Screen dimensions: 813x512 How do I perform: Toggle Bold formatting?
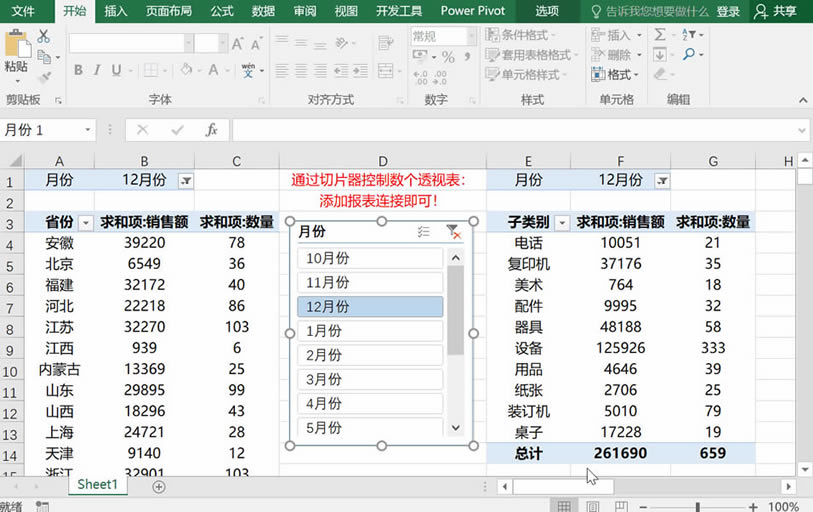pyautogui.click(x=78, y=70)
